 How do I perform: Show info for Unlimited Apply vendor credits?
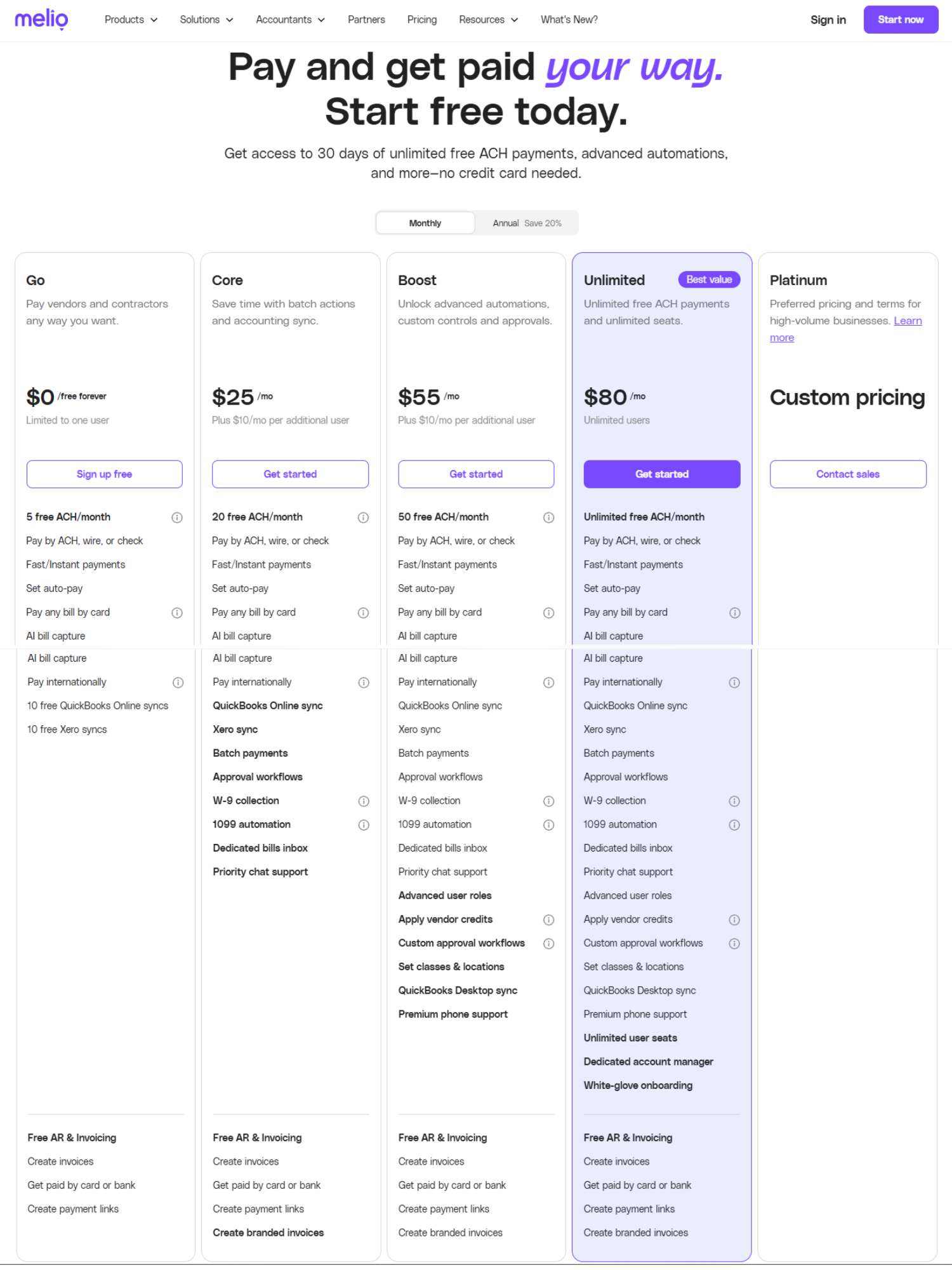(x=734, y=920)
